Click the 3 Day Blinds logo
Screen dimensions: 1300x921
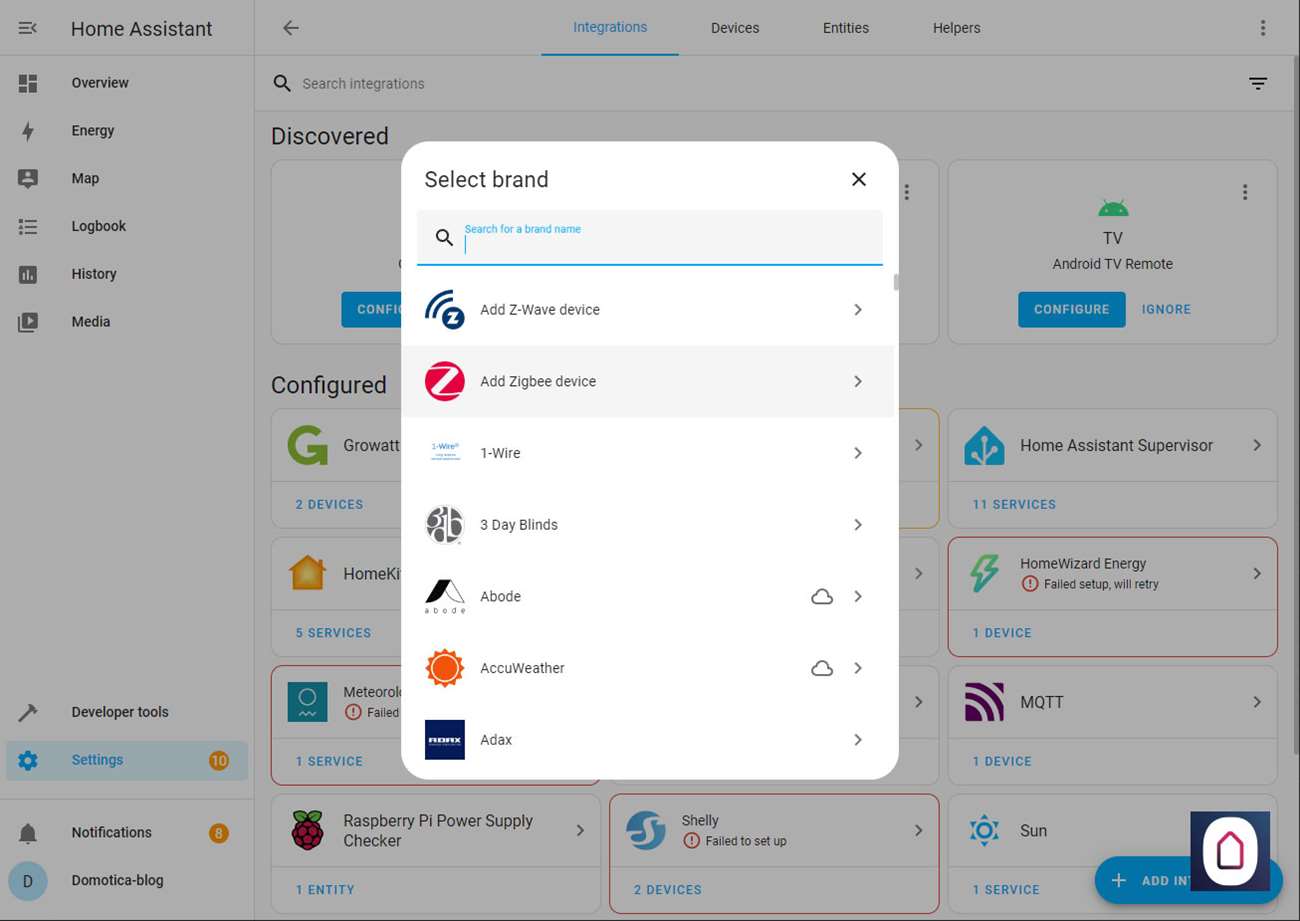pos(444,525)
